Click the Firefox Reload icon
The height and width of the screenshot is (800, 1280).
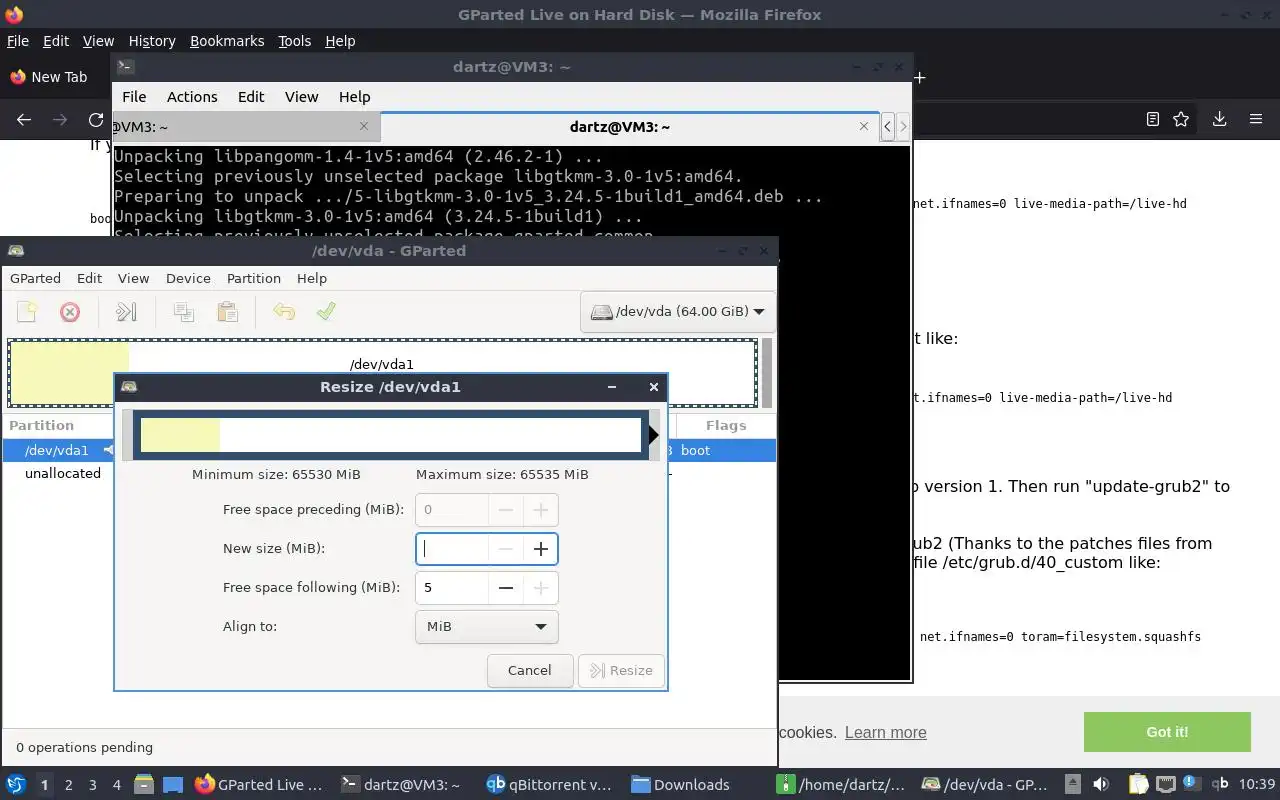pyautogui.click(x=96, y=119)
